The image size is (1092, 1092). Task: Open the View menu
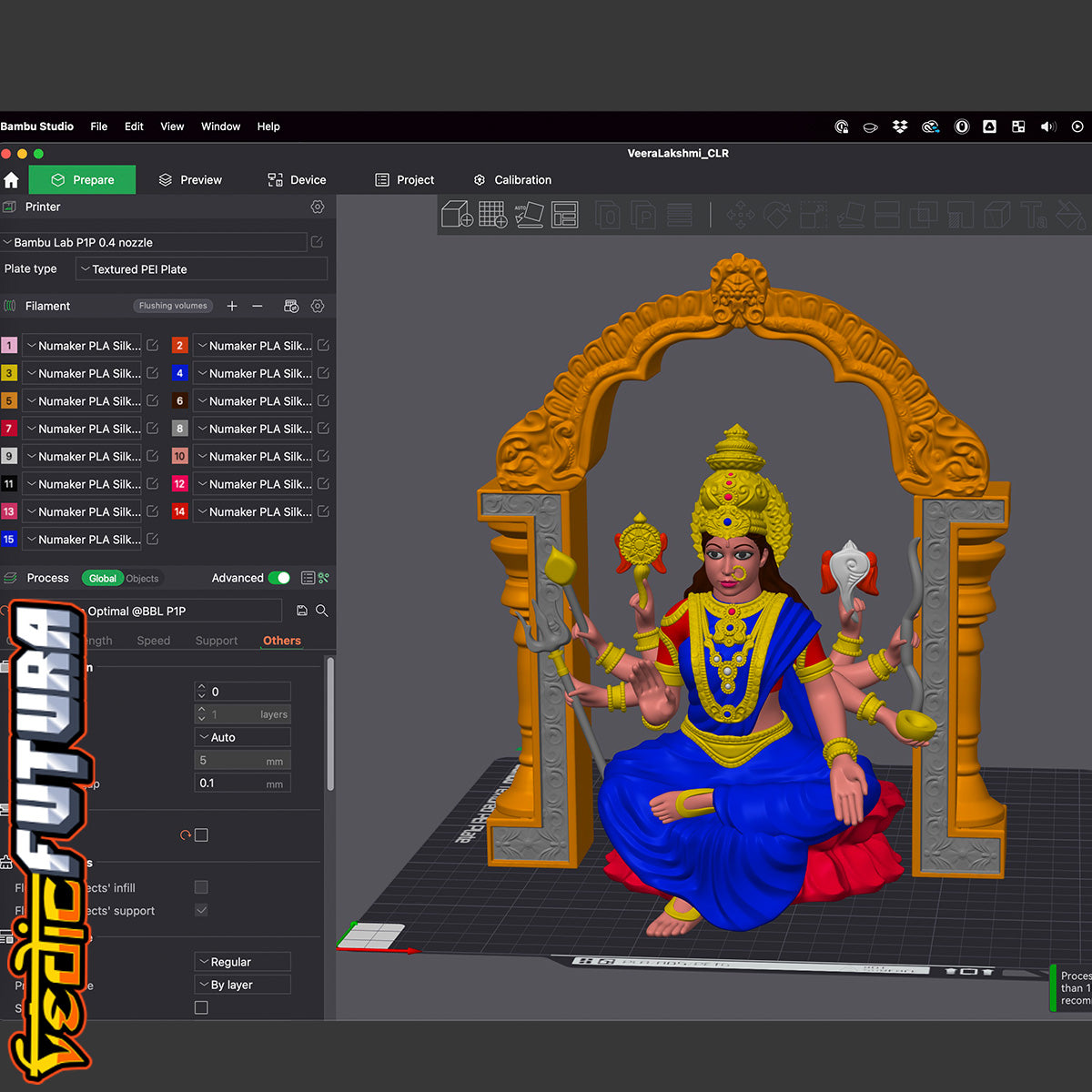coord(171,126)
